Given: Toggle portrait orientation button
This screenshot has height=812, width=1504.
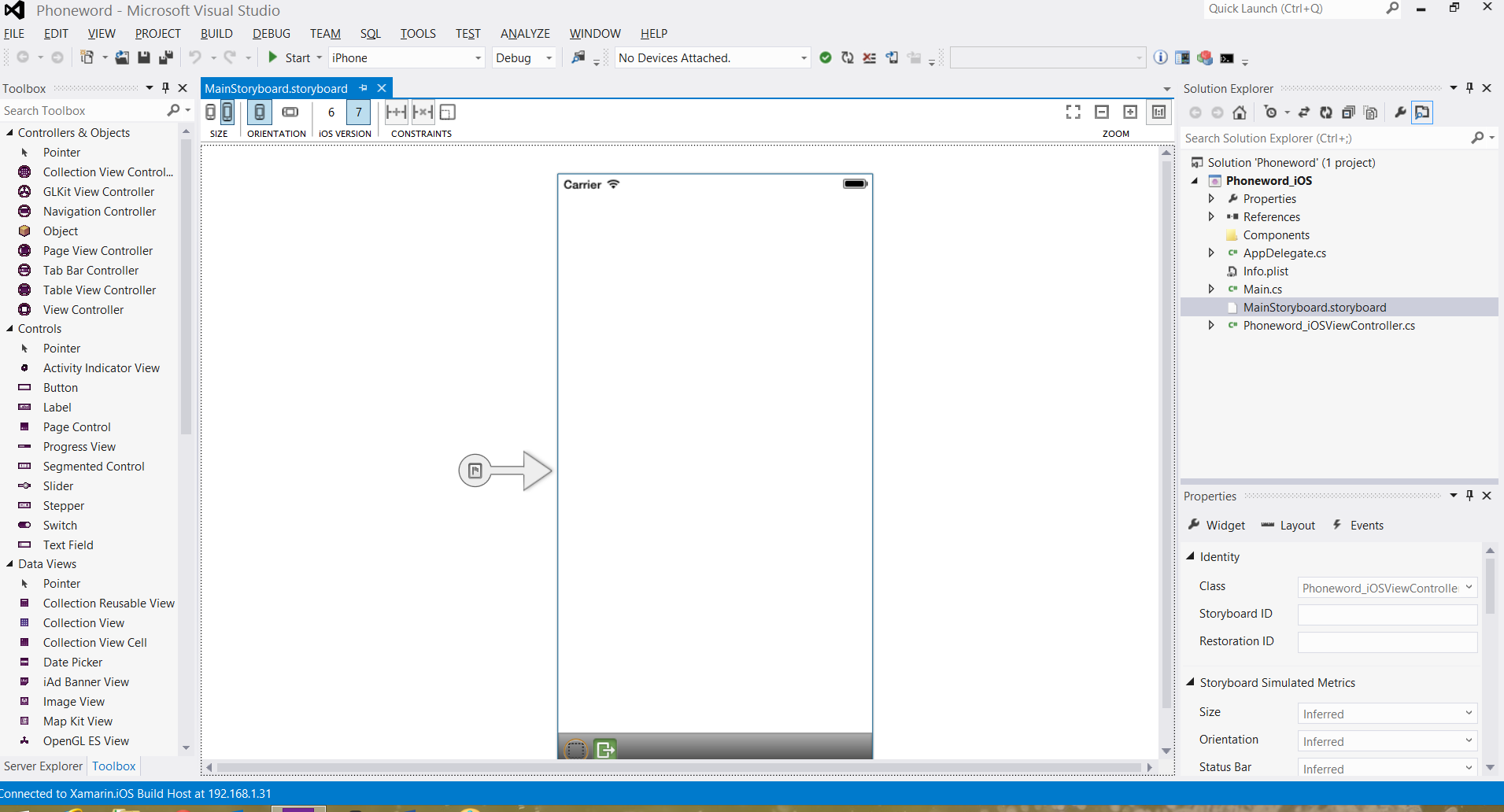Looking at the screenshot, I should click(x=259, y=113).
